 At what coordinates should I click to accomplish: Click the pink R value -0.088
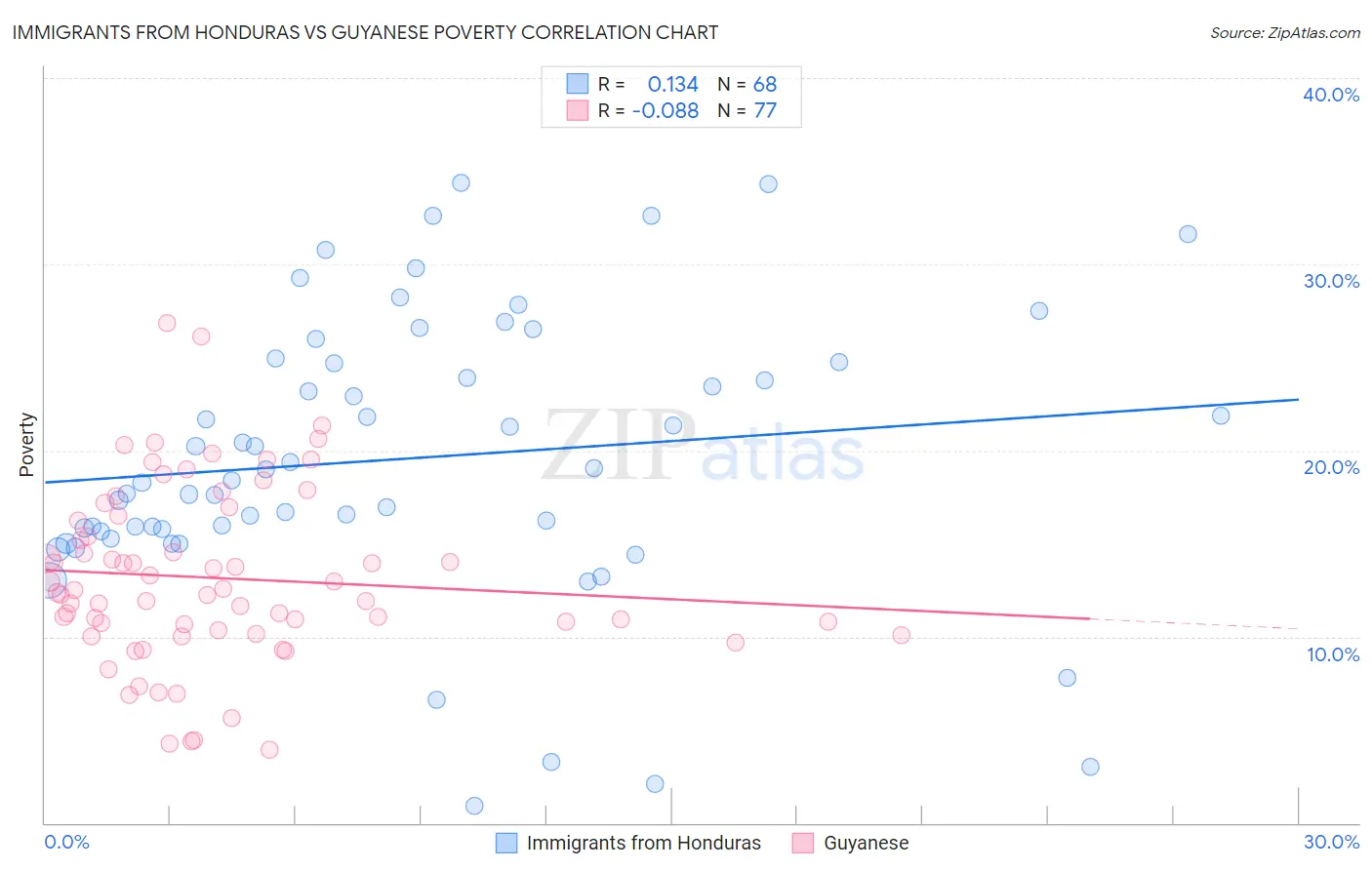point(666,110)
